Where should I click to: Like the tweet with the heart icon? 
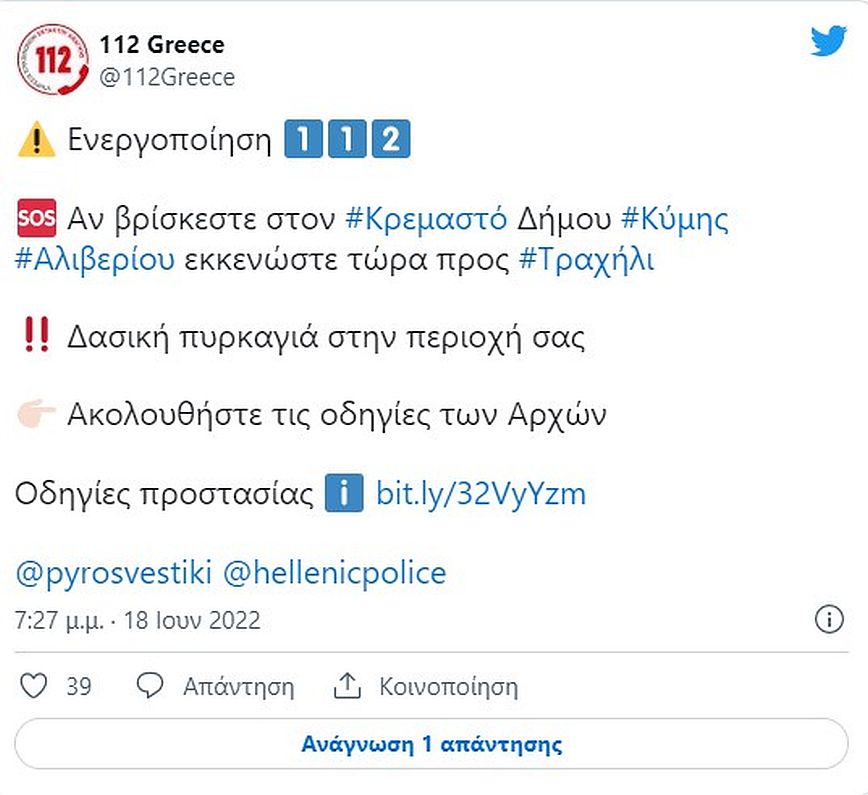click(x=34, y=687)
